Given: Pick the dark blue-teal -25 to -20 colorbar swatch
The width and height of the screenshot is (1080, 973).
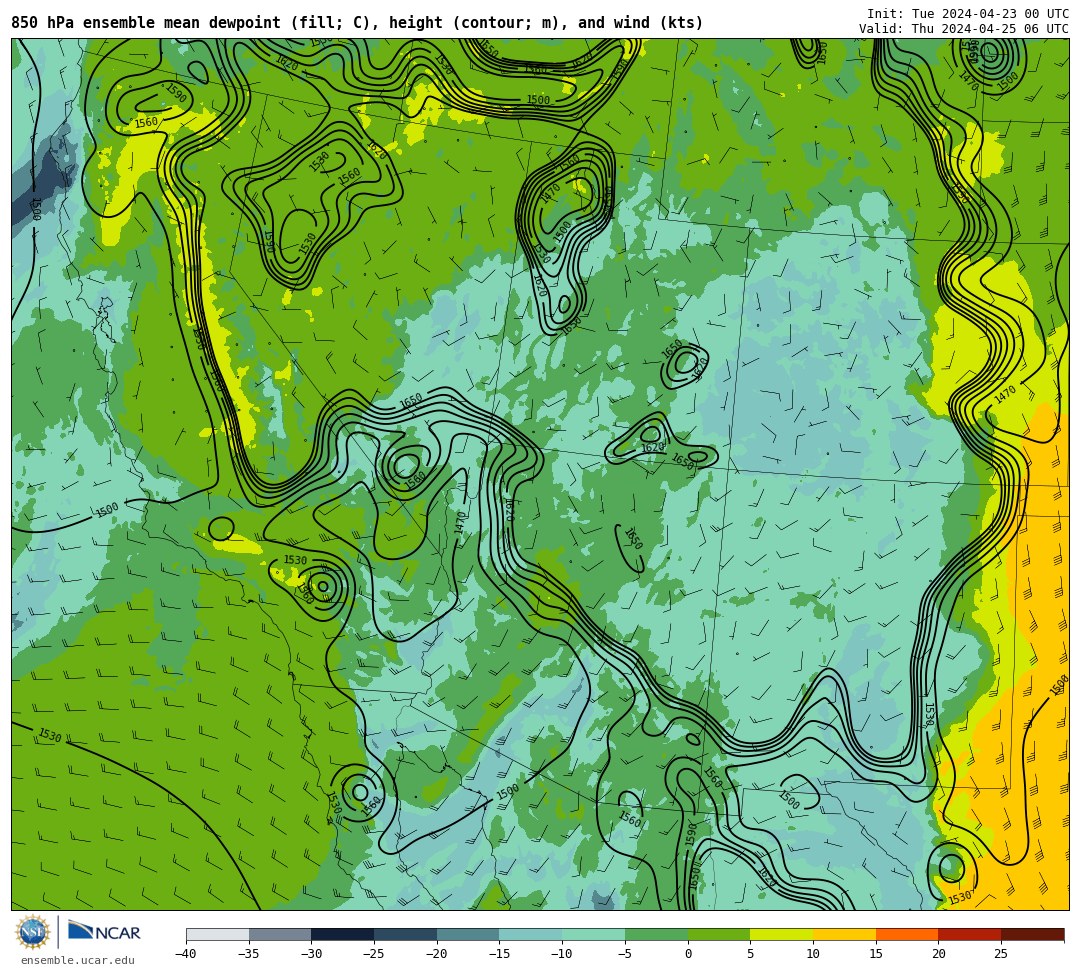Looking at the screenshot, I should [x=405, y=934].
